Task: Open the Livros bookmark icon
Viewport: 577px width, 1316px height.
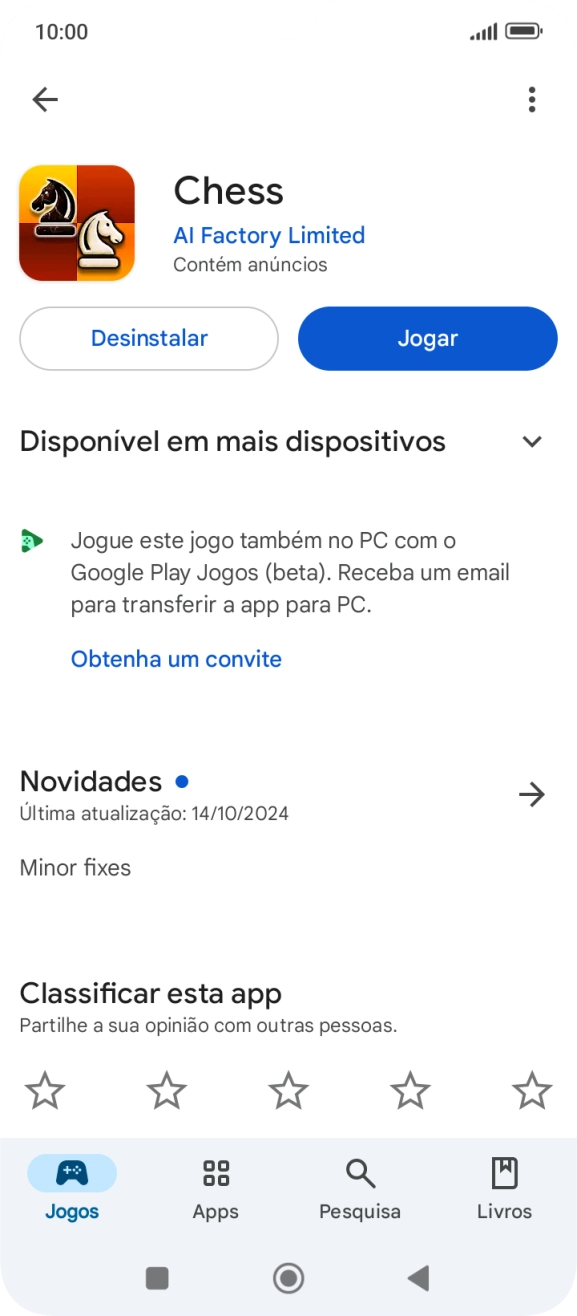Action: pos(504,1172)
